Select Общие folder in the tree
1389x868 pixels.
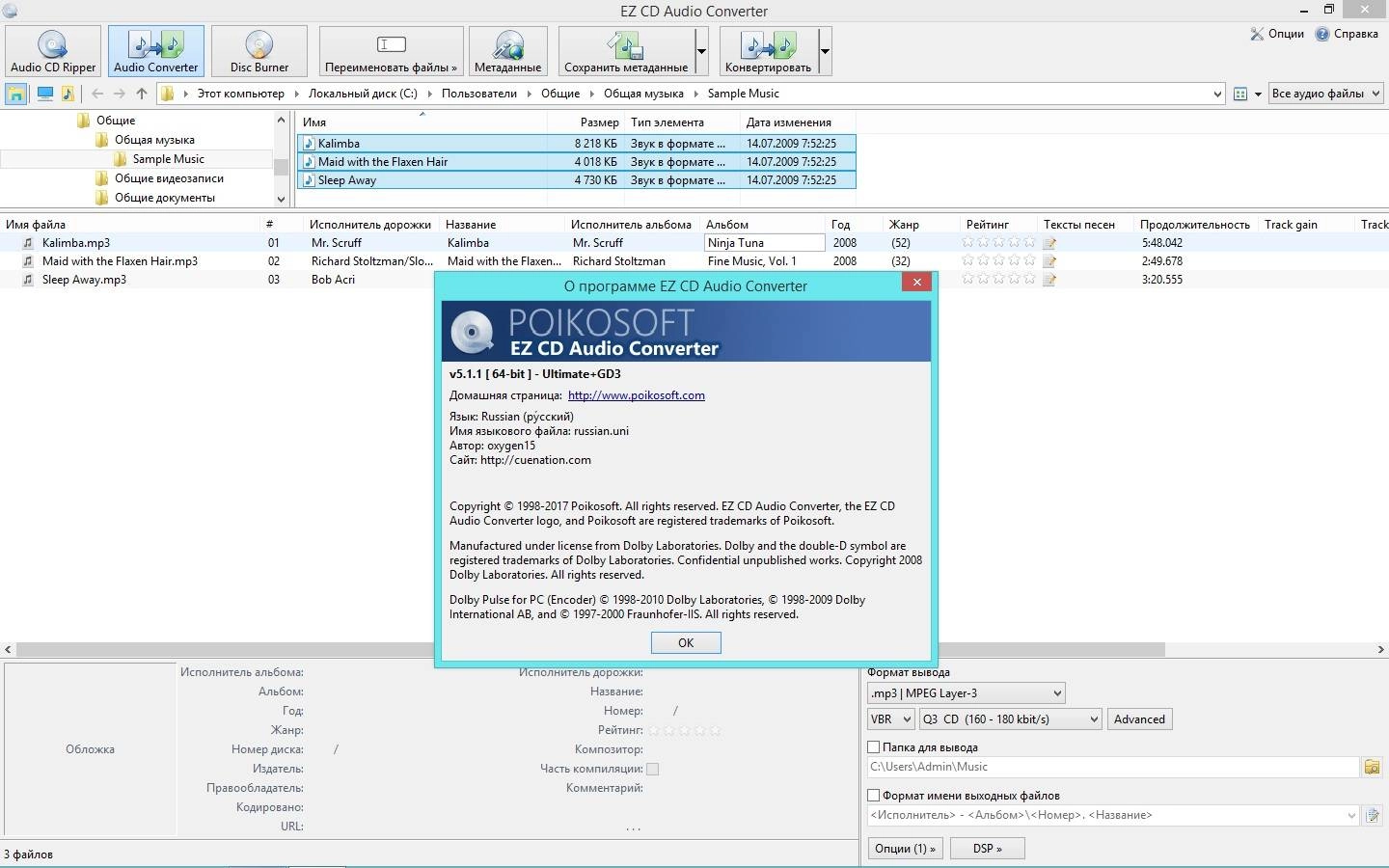pyautogui.click(x=115, y=121)
